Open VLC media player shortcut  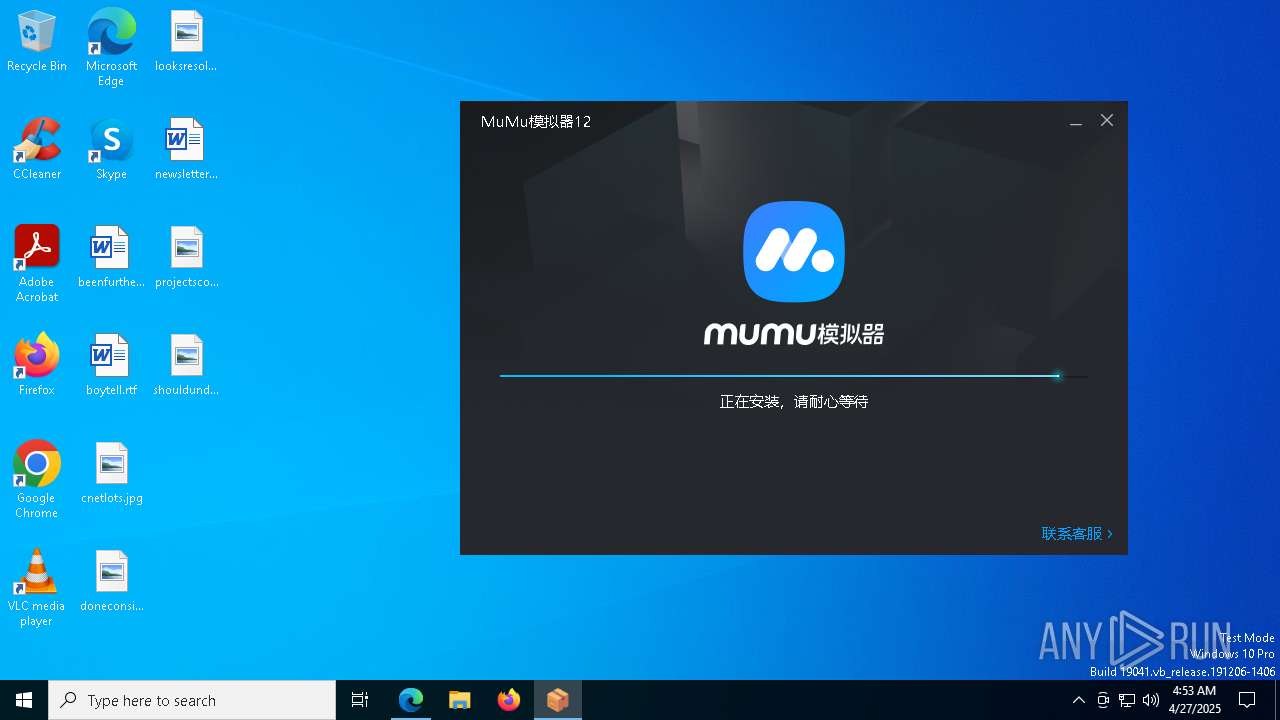37,588
